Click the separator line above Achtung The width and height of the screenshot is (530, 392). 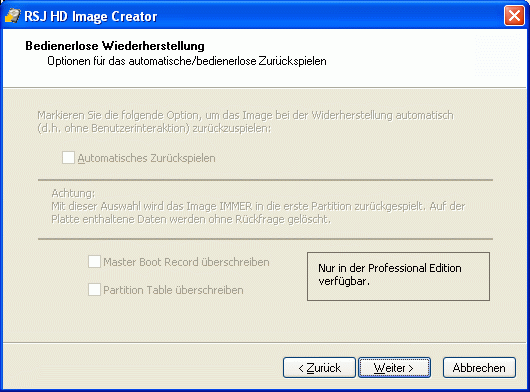[x=265, y=180]
